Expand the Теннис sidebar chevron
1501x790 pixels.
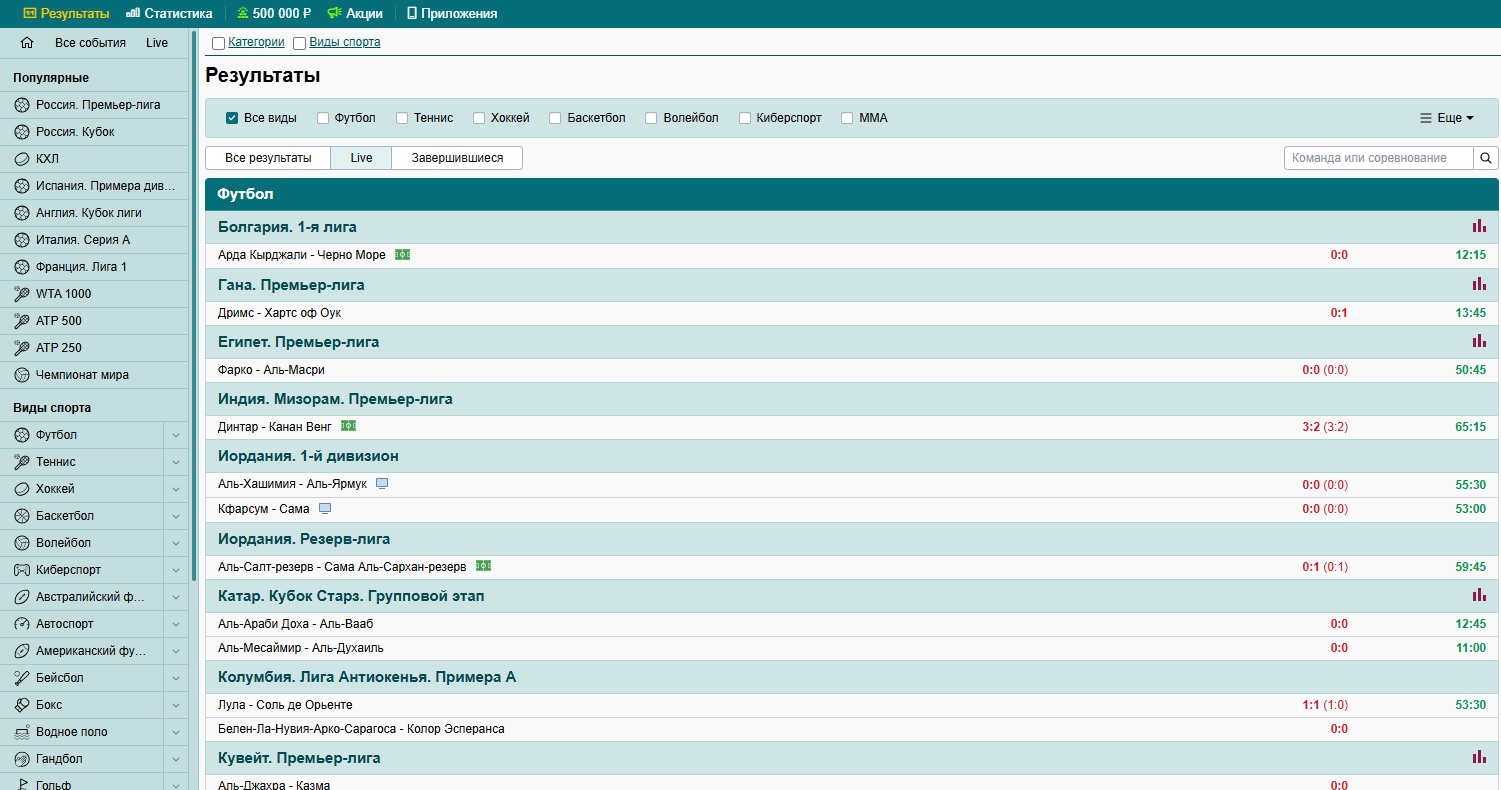point(175,462)
